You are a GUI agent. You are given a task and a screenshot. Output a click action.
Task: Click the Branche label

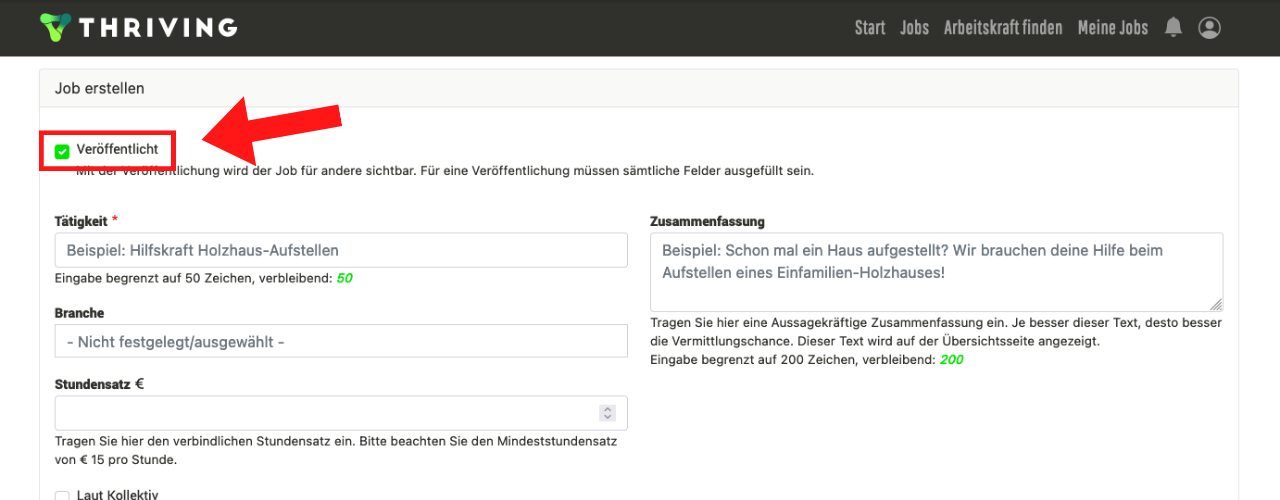tap(80, 313)
